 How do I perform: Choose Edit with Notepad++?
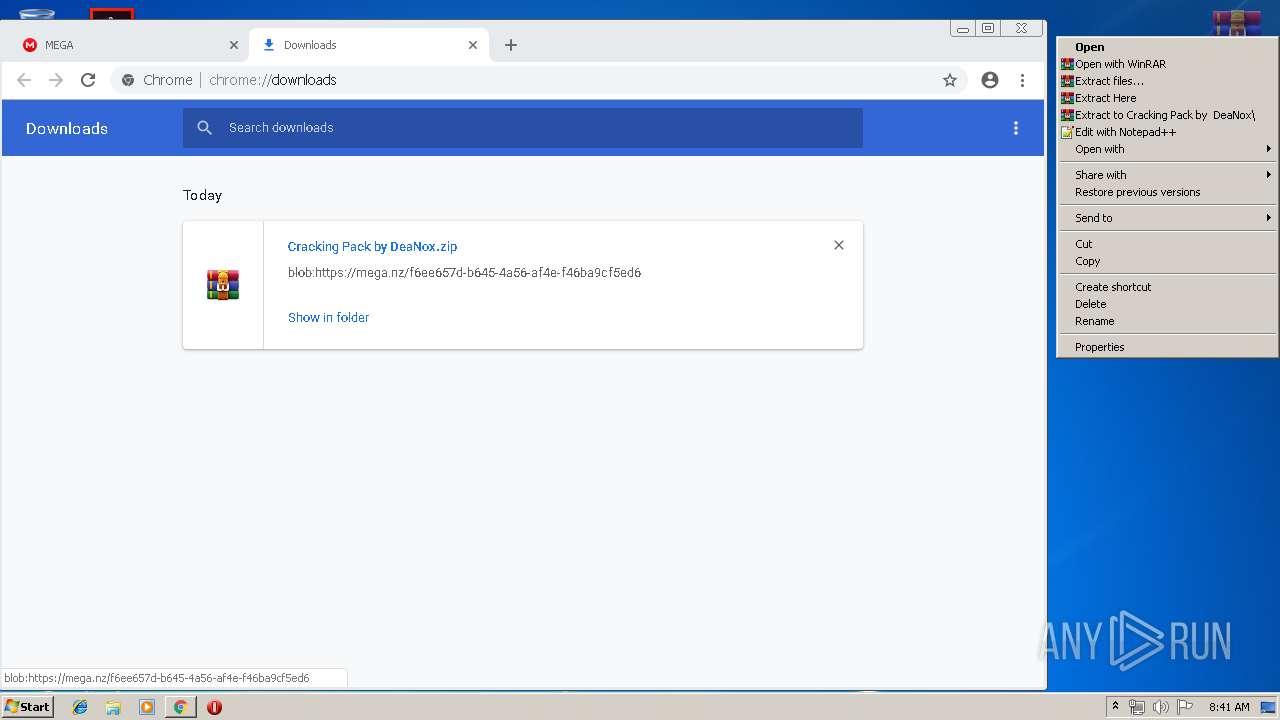pyautogui.click(x=1167, y=132)
